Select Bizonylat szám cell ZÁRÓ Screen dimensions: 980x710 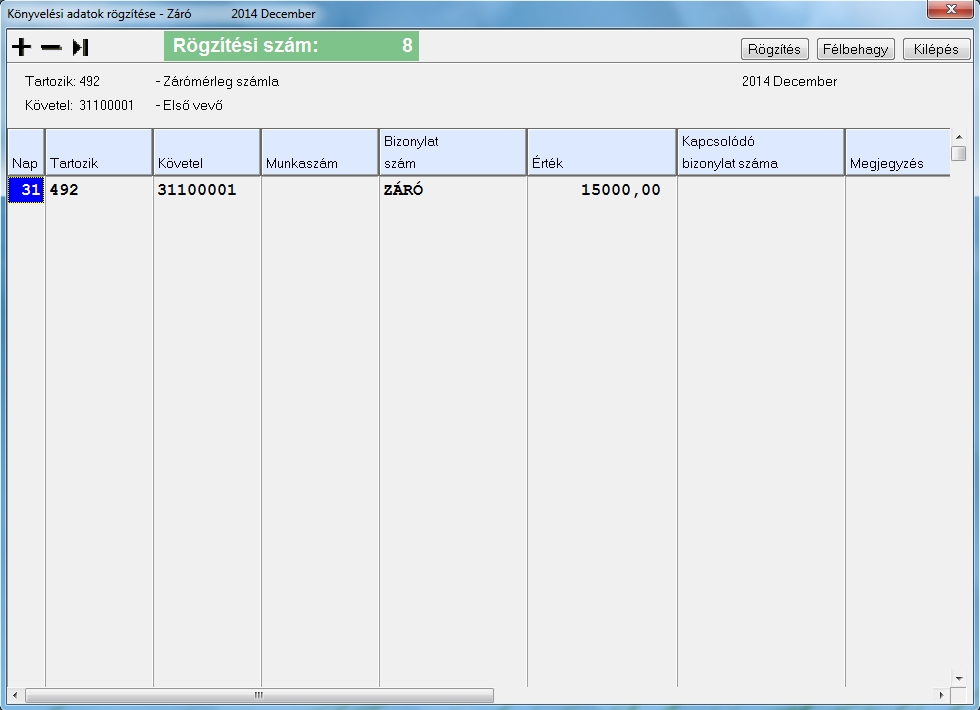(452, 190)
